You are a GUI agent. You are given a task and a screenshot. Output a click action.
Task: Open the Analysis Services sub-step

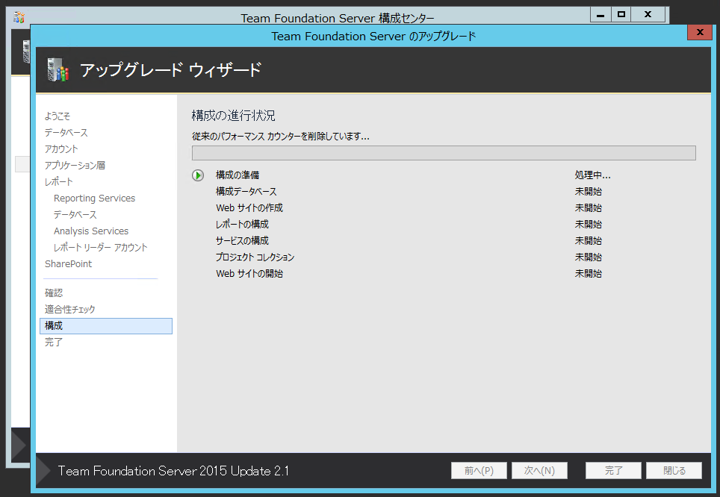(91, 231)
